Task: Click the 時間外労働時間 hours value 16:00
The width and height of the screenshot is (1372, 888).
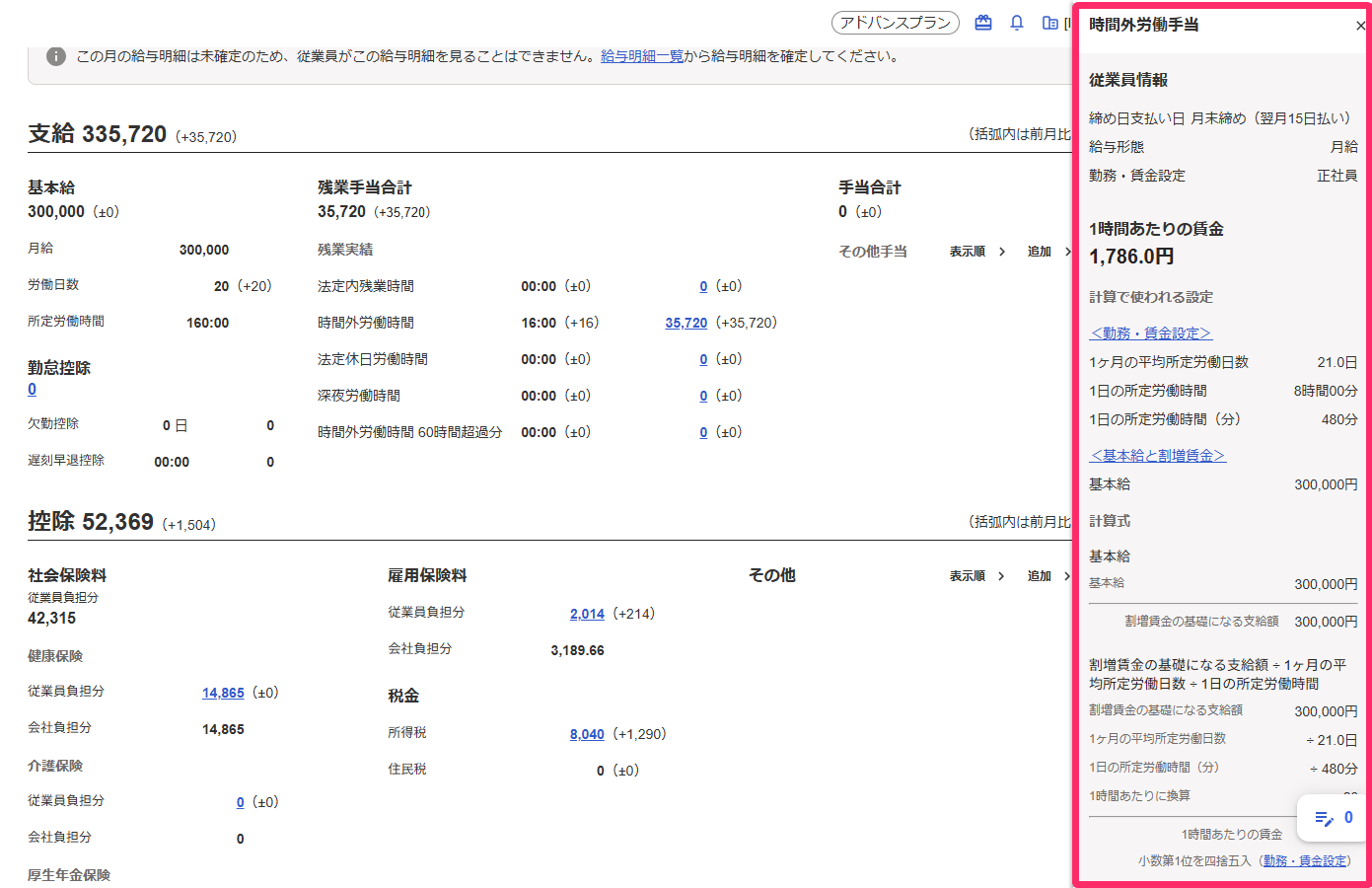Action: point(539,323)
